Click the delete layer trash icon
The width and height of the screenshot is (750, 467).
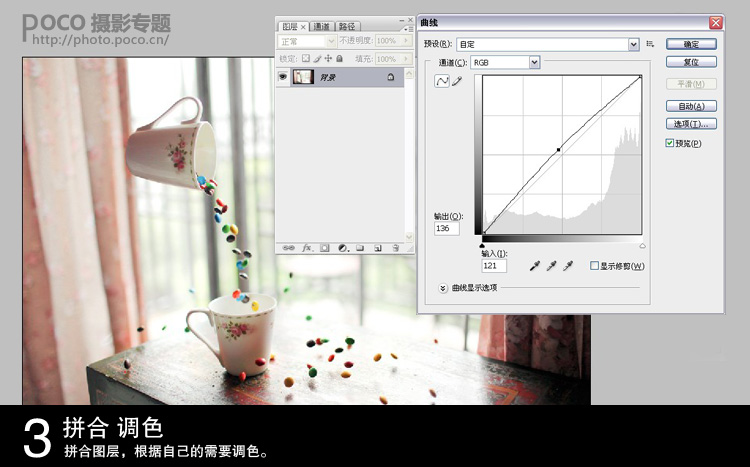point(396,248)
